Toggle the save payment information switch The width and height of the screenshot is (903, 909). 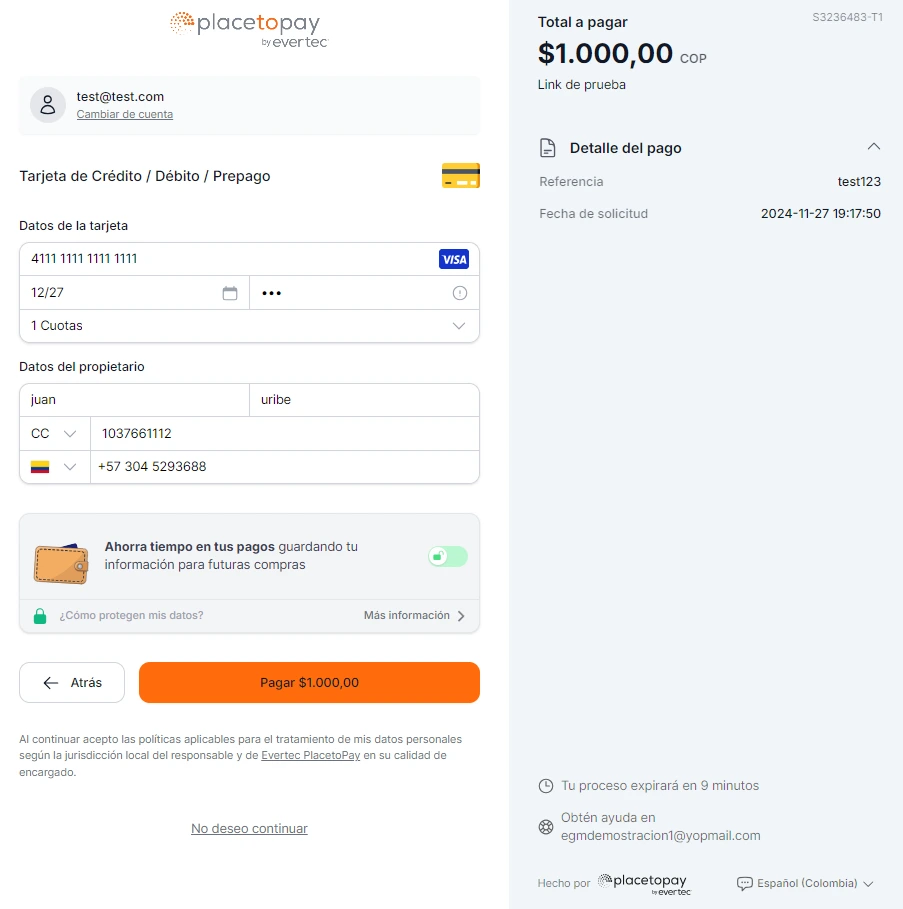448,557
